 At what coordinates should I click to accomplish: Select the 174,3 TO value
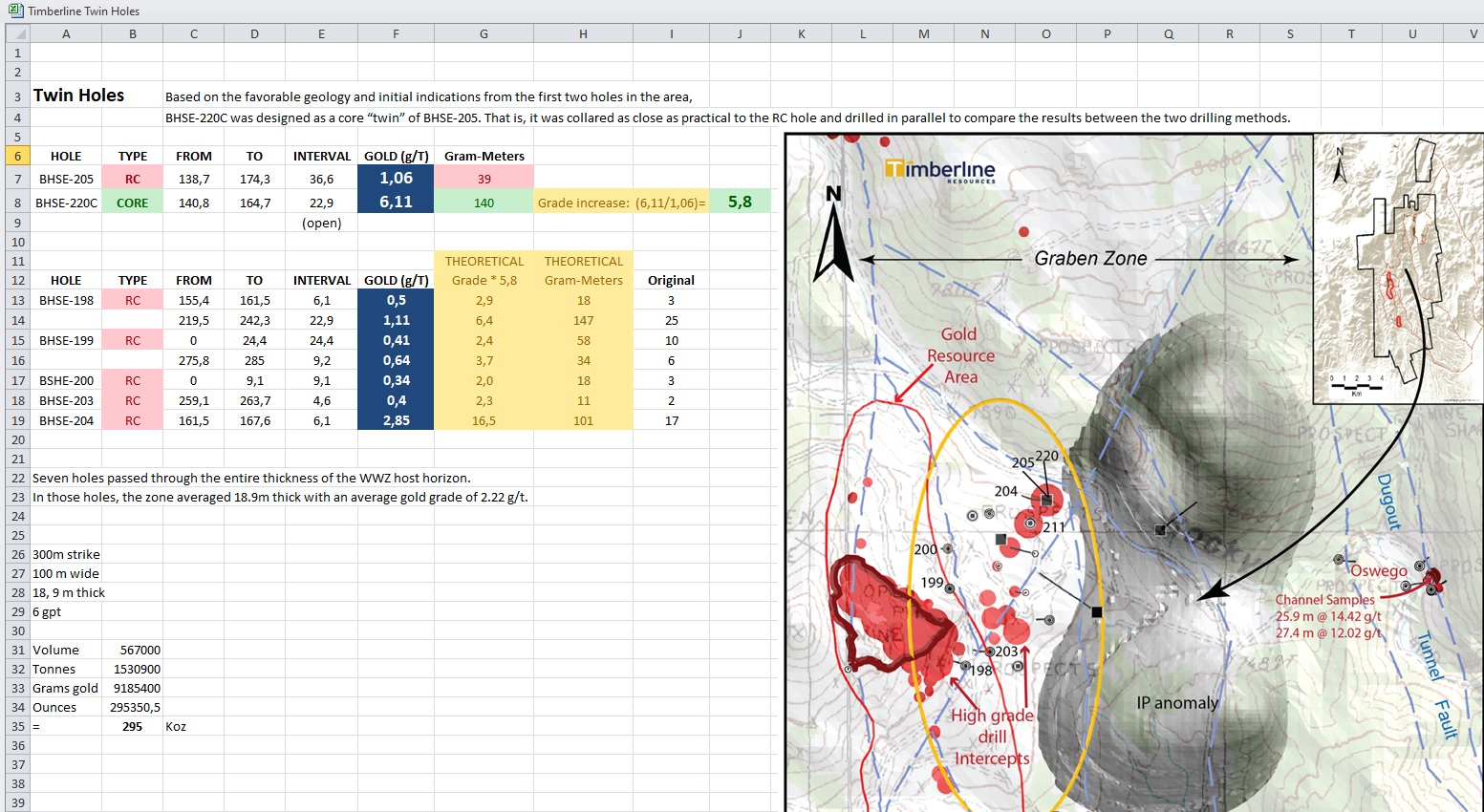pyautogui.click(x=254, y=179)
